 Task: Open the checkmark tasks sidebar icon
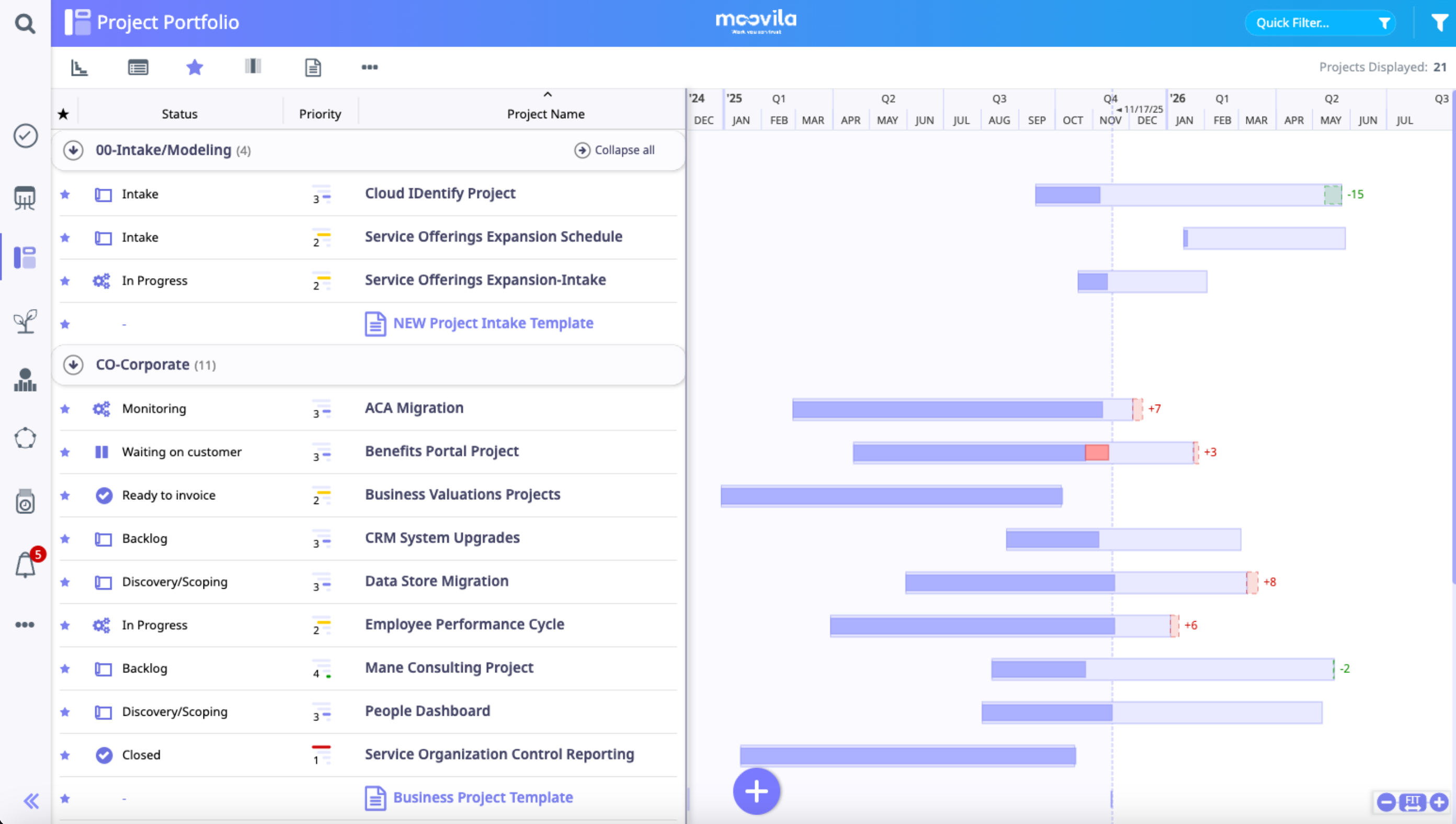(x=26, y=136)
